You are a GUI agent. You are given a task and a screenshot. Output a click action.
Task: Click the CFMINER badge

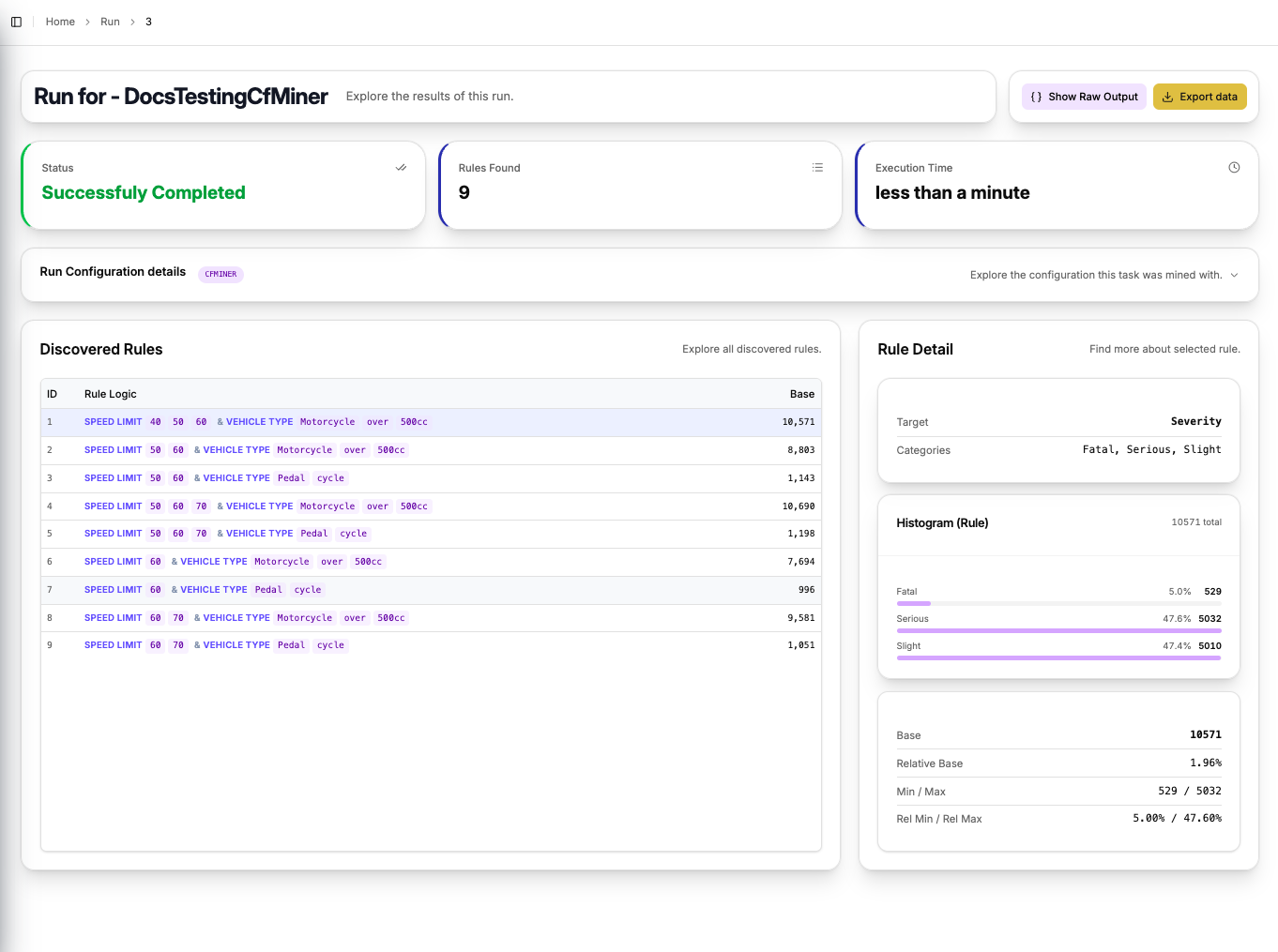[x=221, y=274]
